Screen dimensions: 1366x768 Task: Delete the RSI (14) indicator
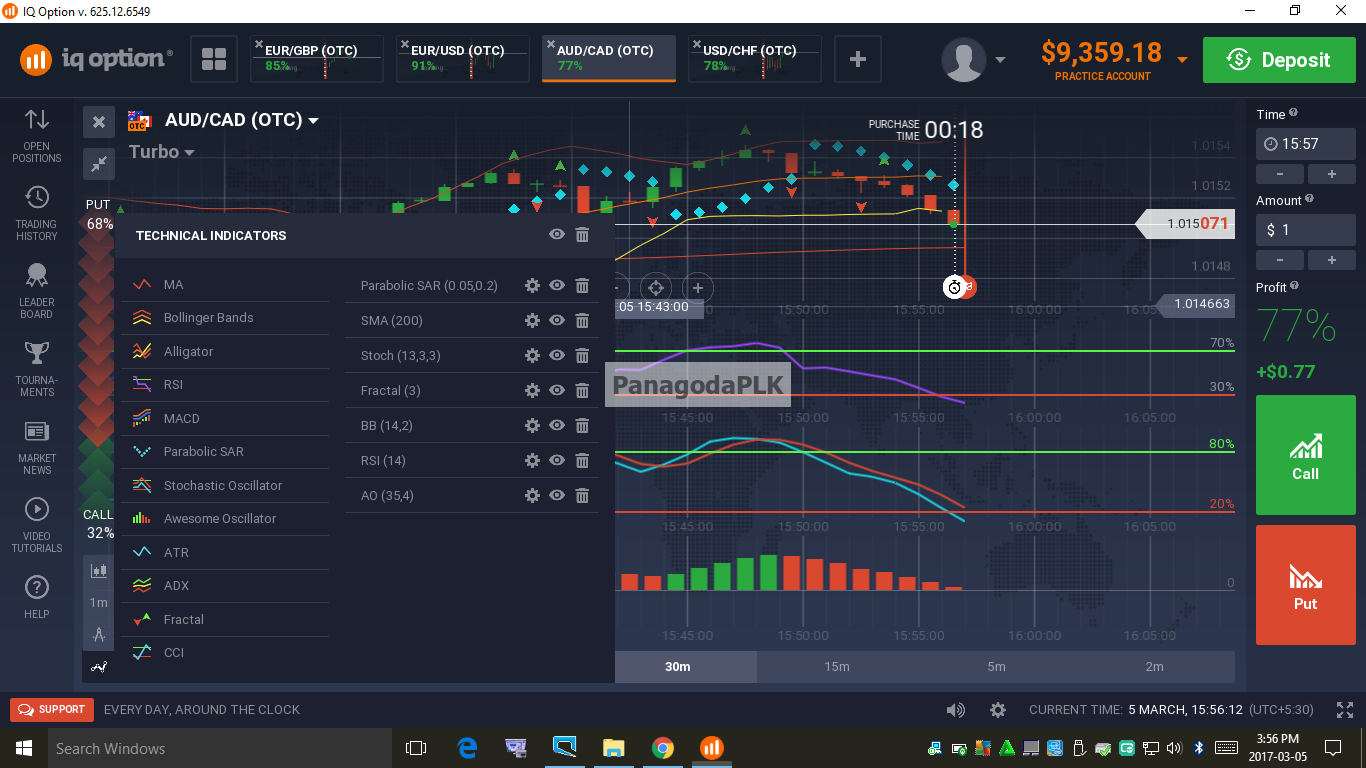[582, 460]
